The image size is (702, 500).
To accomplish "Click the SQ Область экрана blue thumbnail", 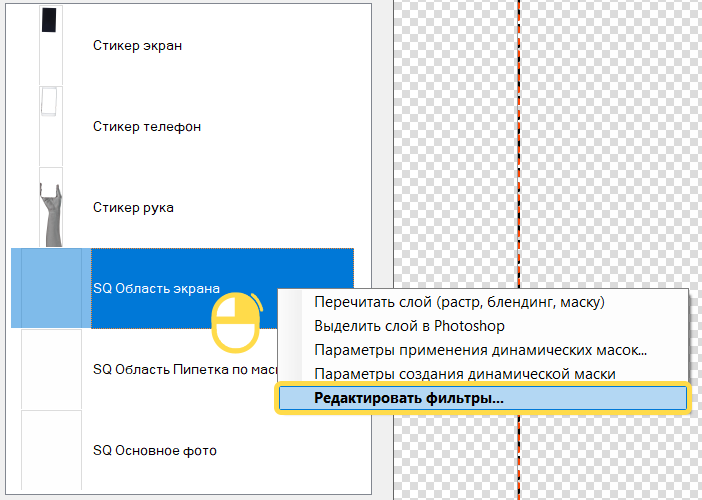I will coord(51,288).
